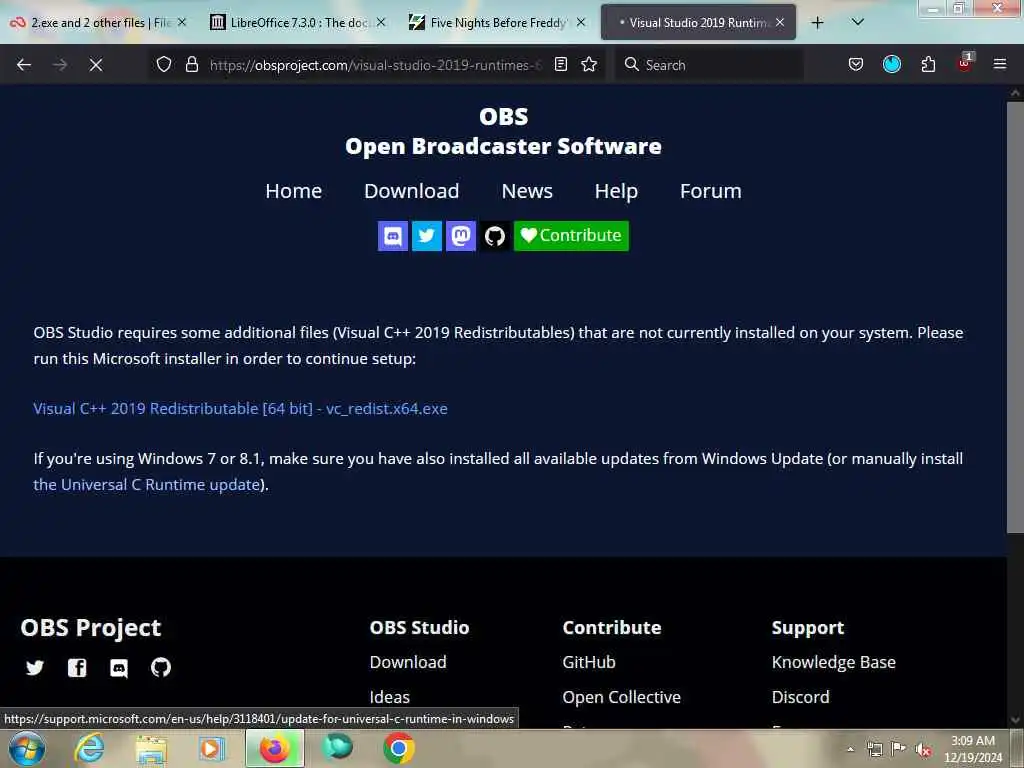Image resolution: width=1024 pixels, height=768 pixels.
Task: Show hidden system tray icons arrow
Action: tap(850, 749)
